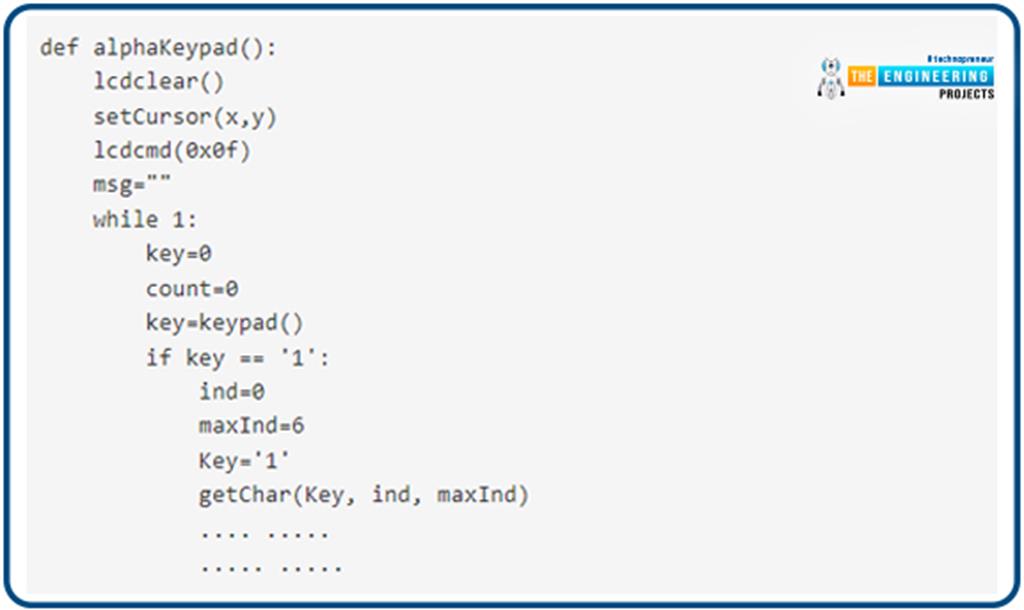Click the last dotted ellipsis line

click(271, 568)
